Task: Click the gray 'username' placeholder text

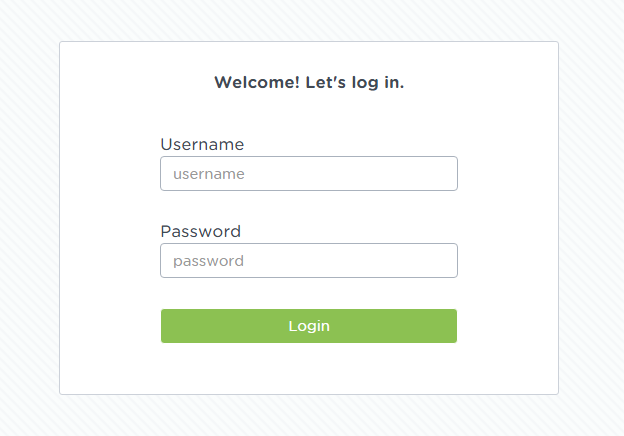Action: pos(209,174)
